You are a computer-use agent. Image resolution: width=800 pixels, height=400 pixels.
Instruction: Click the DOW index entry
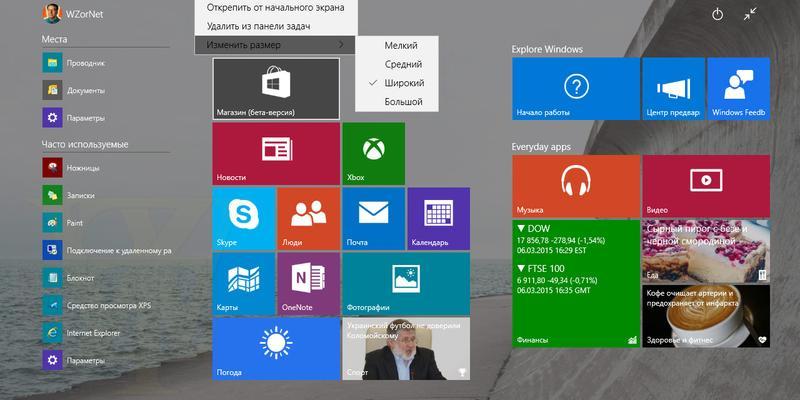click(562, 240)
